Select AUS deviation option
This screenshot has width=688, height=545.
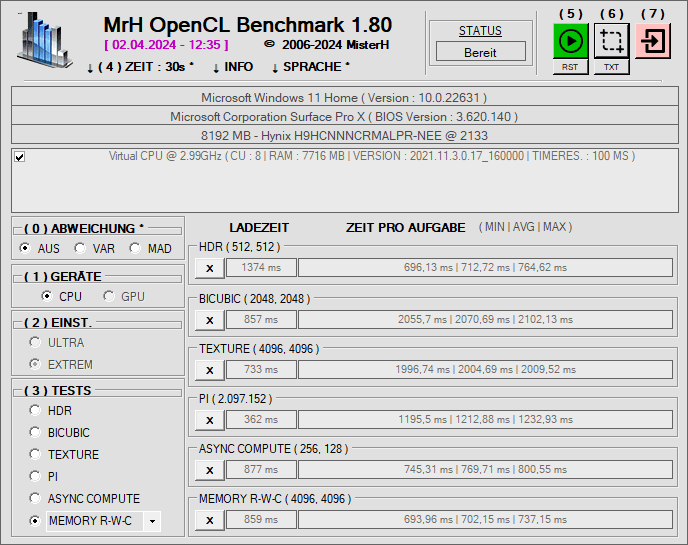[40, 248]
